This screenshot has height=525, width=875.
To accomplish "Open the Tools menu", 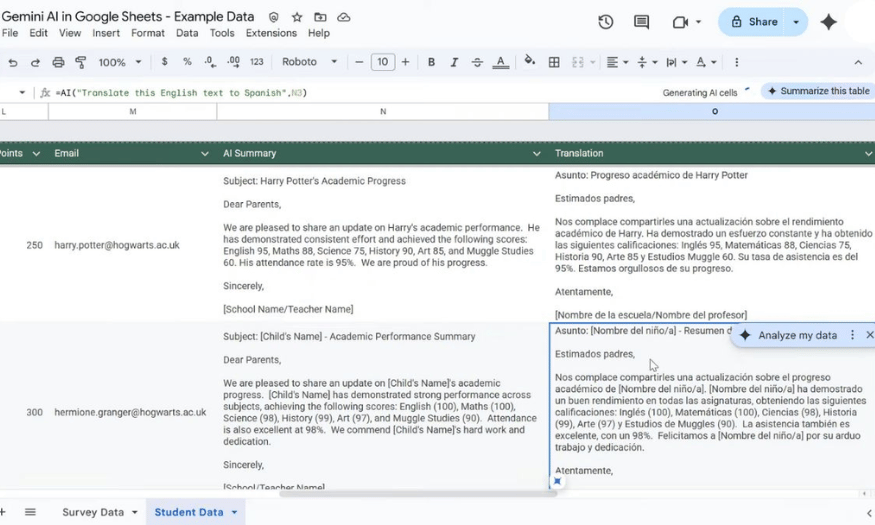I will 222,33.
